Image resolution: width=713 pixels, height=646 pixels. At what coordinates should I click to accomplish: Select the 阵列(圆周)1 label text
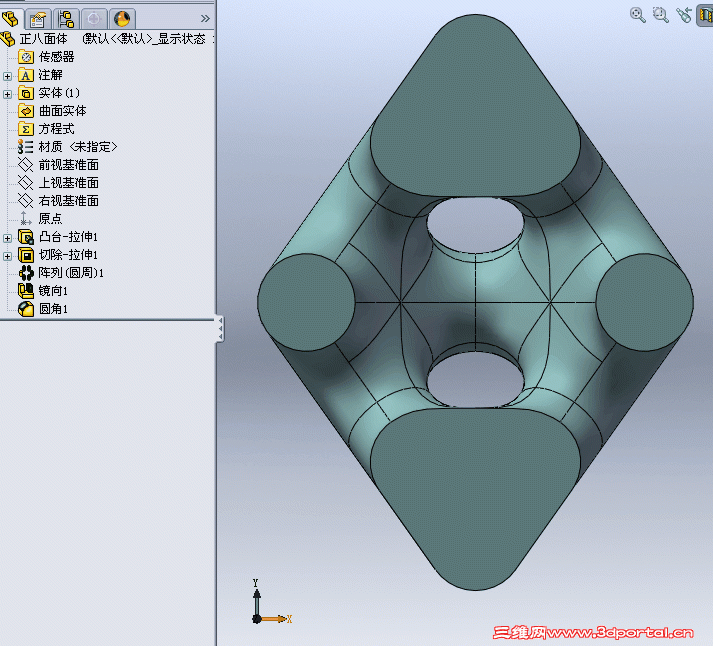click(x=71, y=273)
